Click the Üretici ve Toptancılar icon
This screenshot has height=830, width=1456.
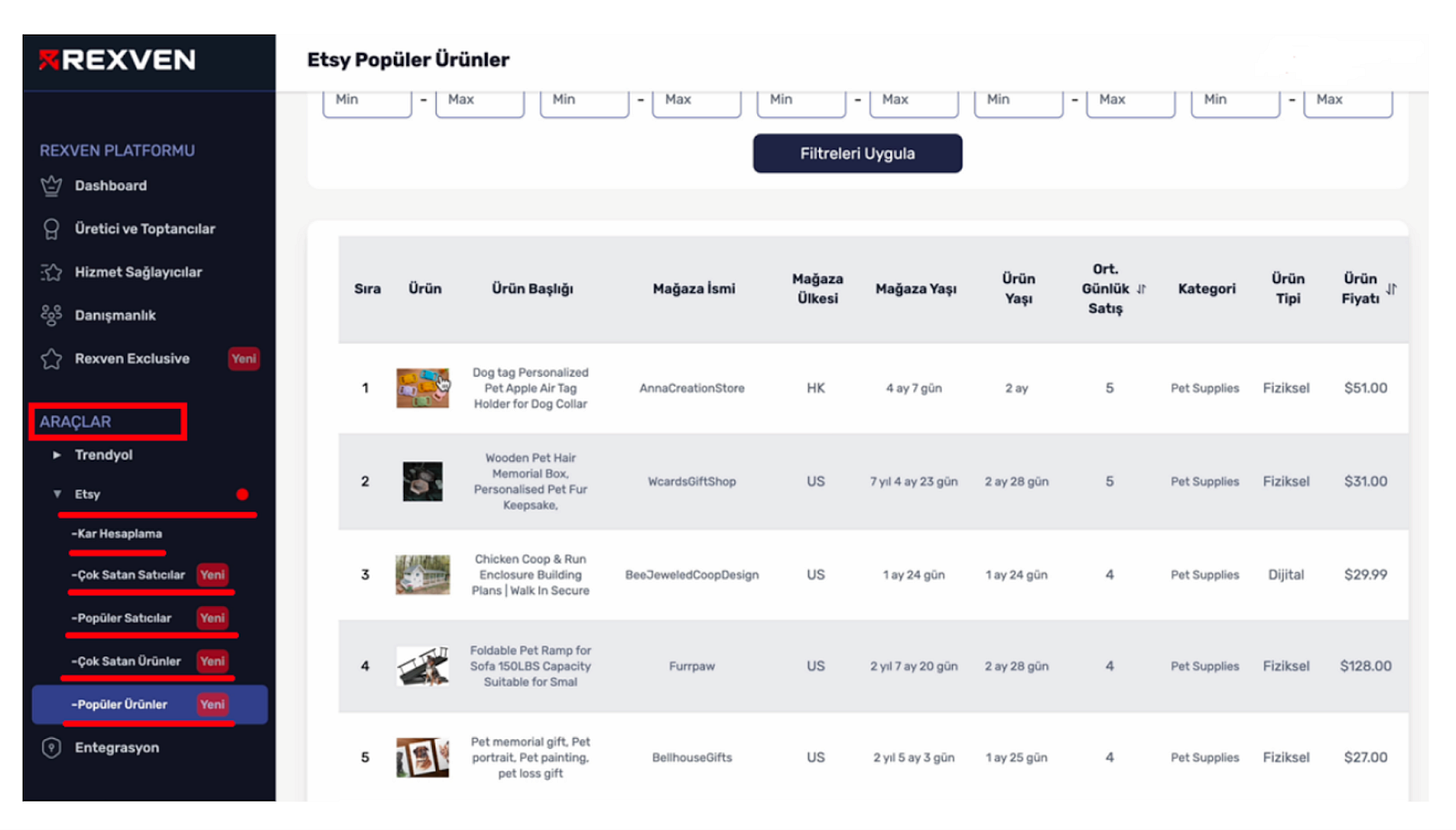tap(51, 229)
